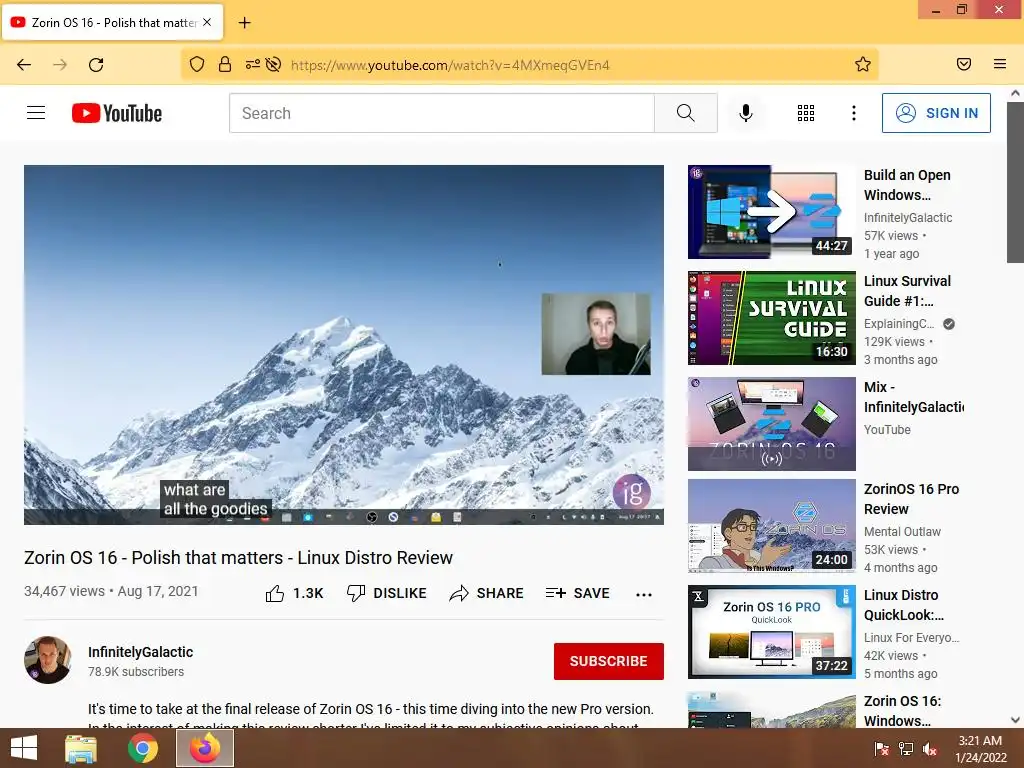The image size is (1024, 768).
Task: Search with your voice microphone
Action: (746, 113)
